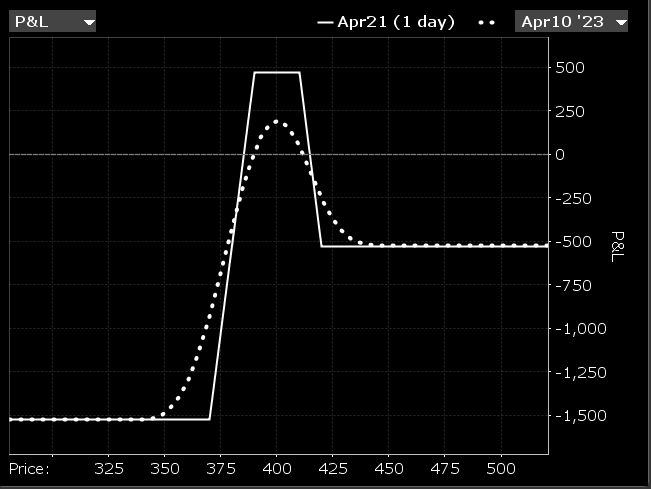Click the 500 tick on the P&L axis

coord(574,68)
